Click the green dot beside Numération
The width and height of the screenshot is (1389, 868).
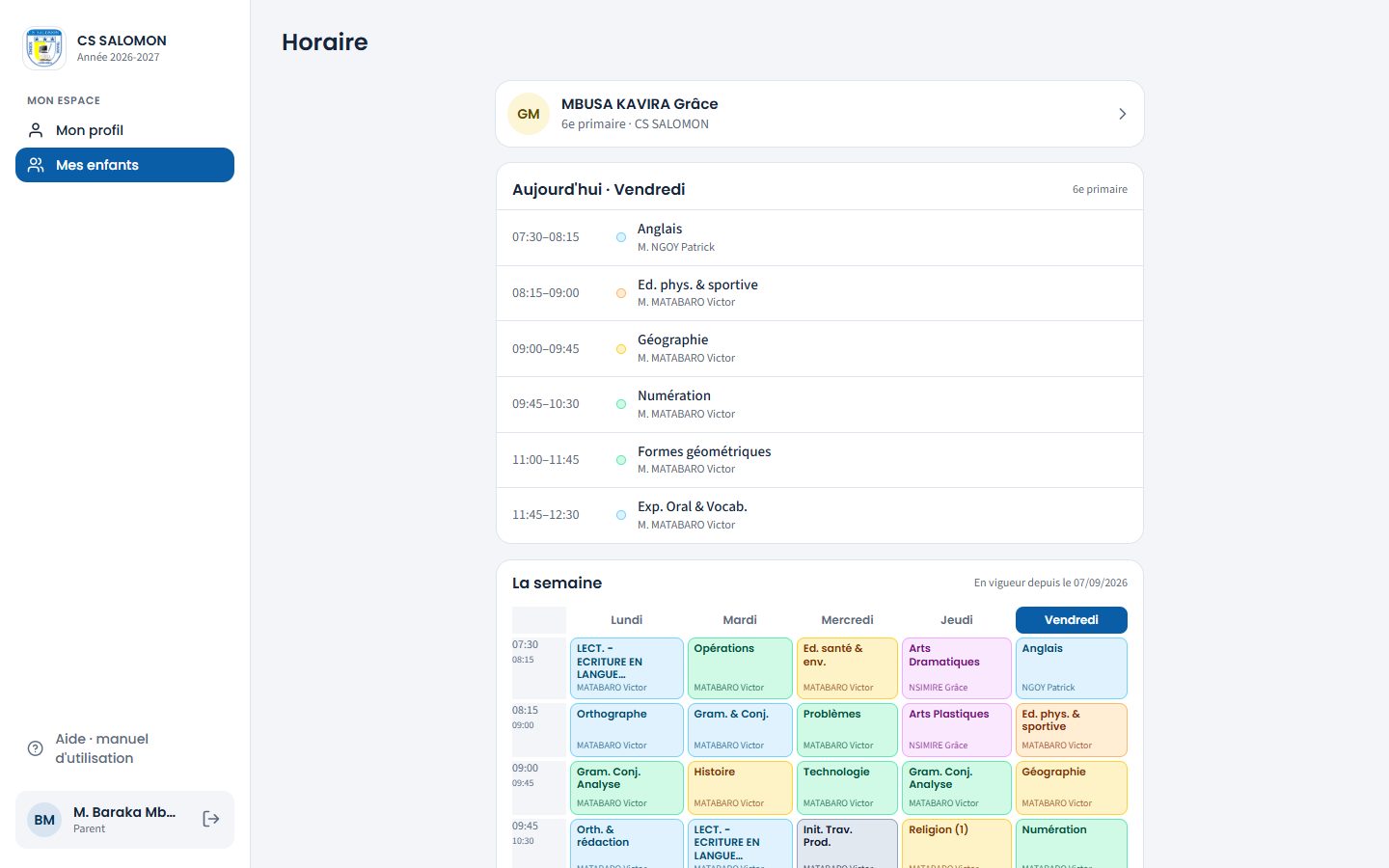621,404
